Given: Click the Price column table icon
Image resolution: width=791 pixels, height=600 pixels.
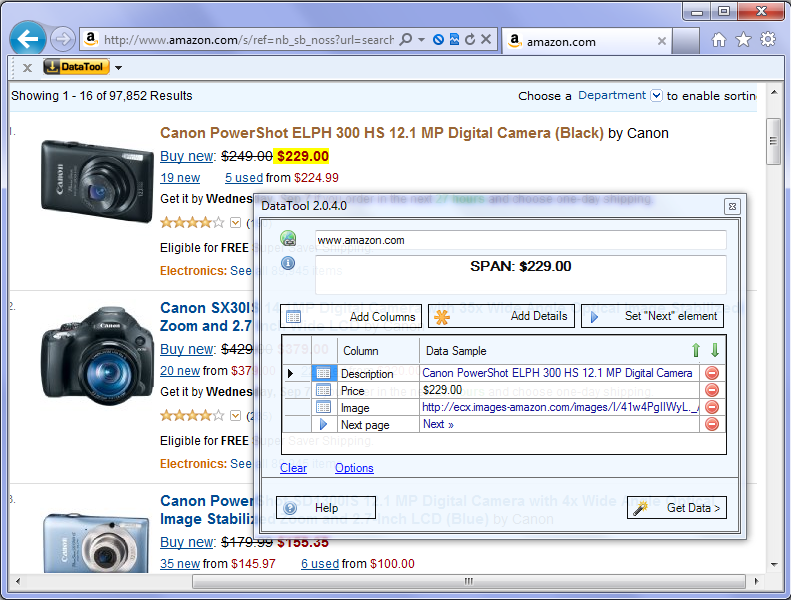Looking at the screenshot, I should (x=323, y=391).
